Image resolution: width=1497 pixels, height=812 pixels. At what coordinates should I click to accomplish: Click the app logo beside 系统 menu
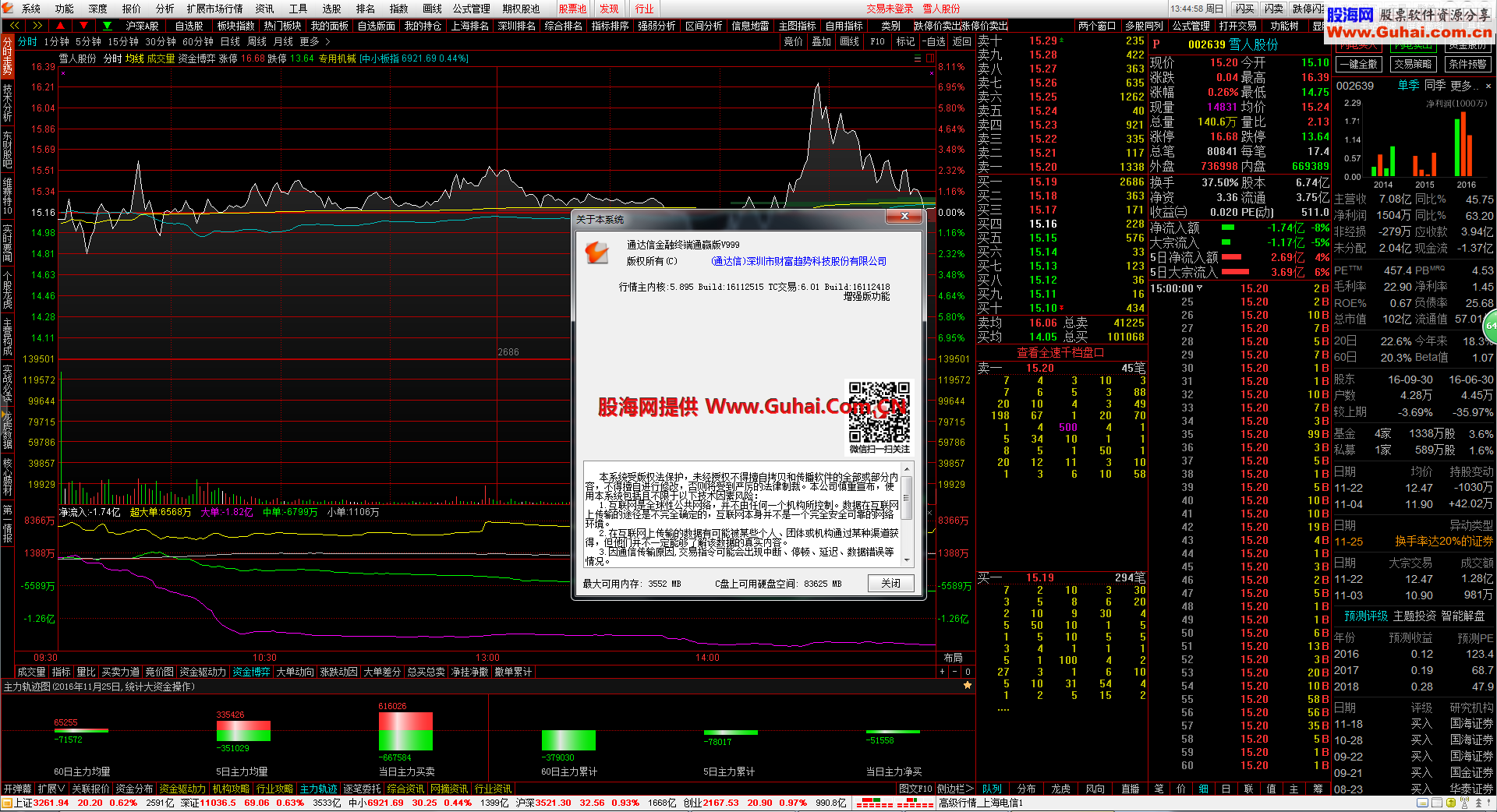(8, 9)
